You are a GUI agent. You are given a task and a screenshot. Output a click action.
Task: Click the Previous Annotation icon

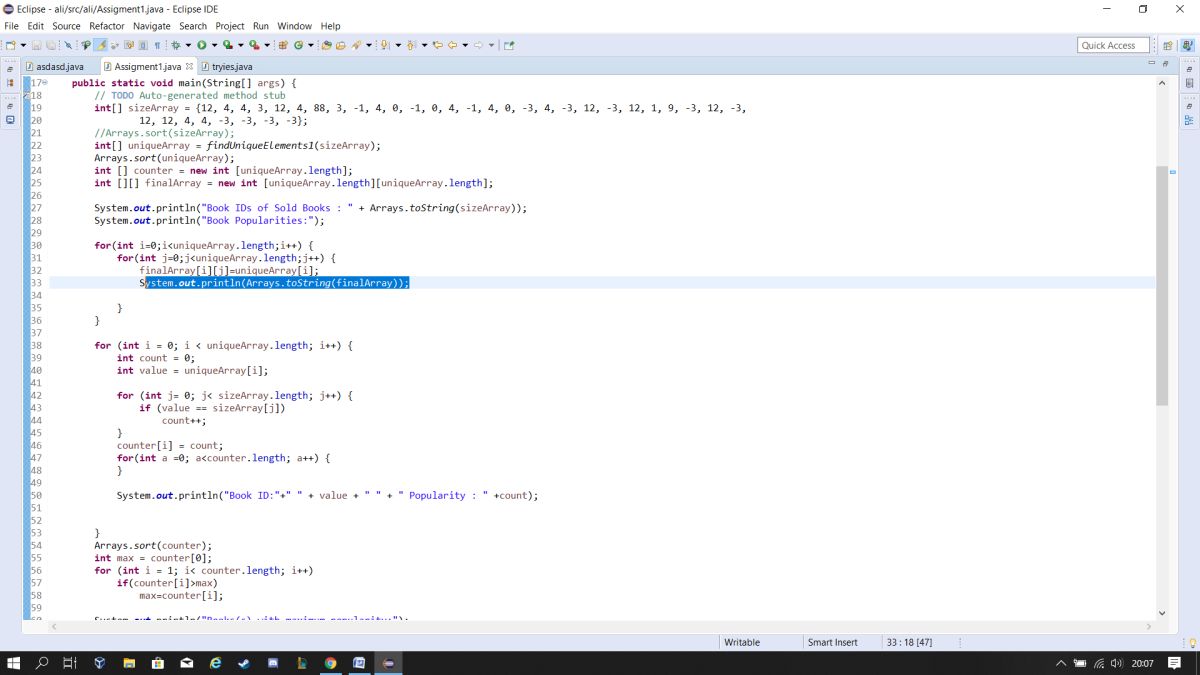[x=411, y=45]
